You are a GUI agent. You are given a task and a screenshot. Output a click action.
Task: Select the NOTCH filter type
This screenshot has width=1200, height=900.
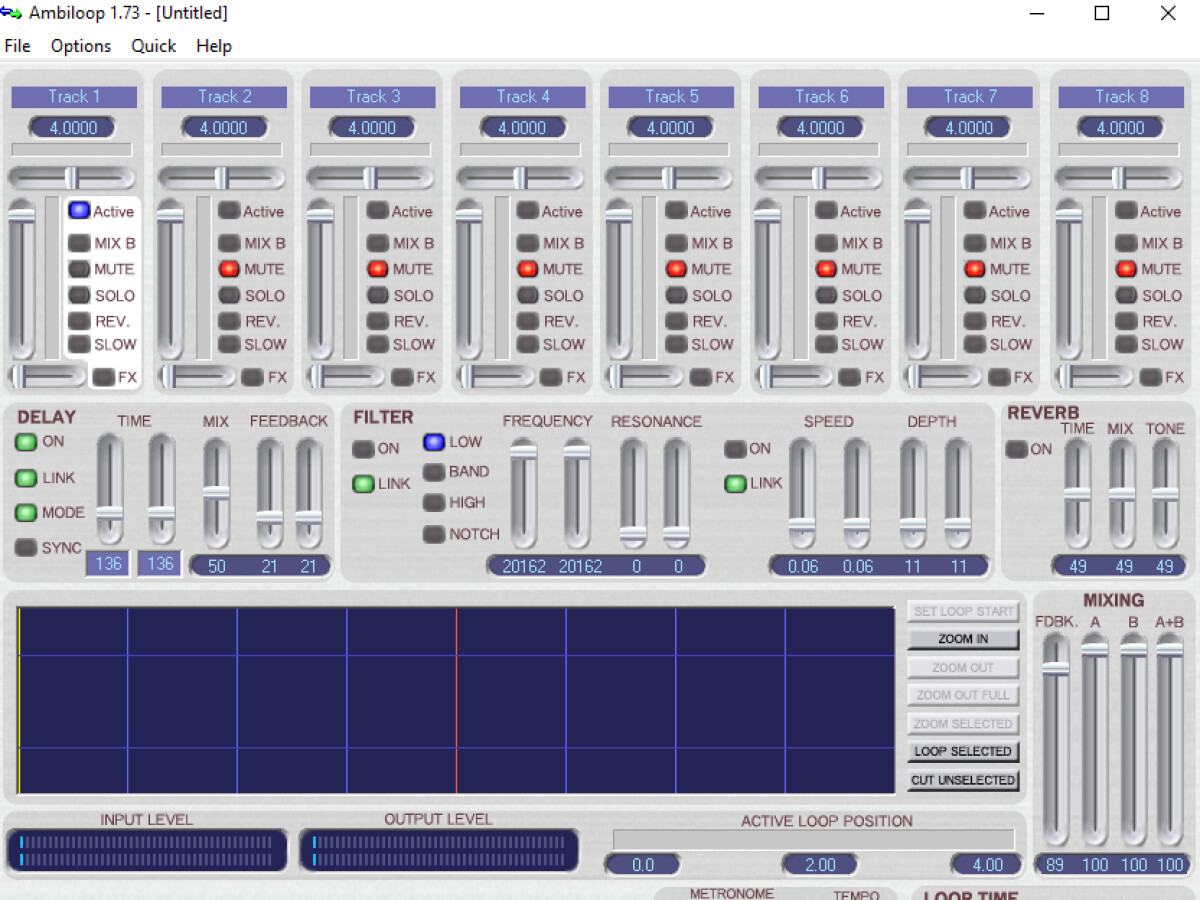point(436,534)
